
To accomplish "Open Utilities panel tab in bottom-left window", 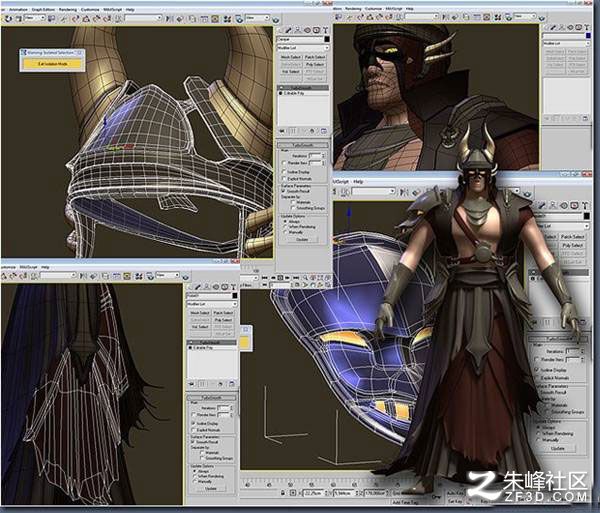I will pos(233,287).
